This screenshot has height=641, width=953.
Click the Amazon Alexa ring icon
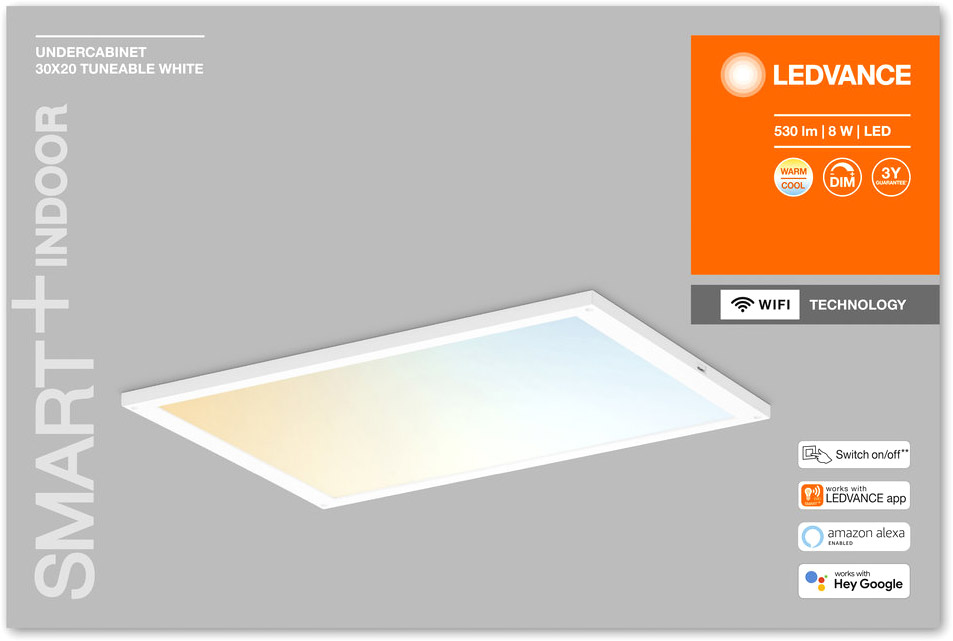[x=813, y=537]
